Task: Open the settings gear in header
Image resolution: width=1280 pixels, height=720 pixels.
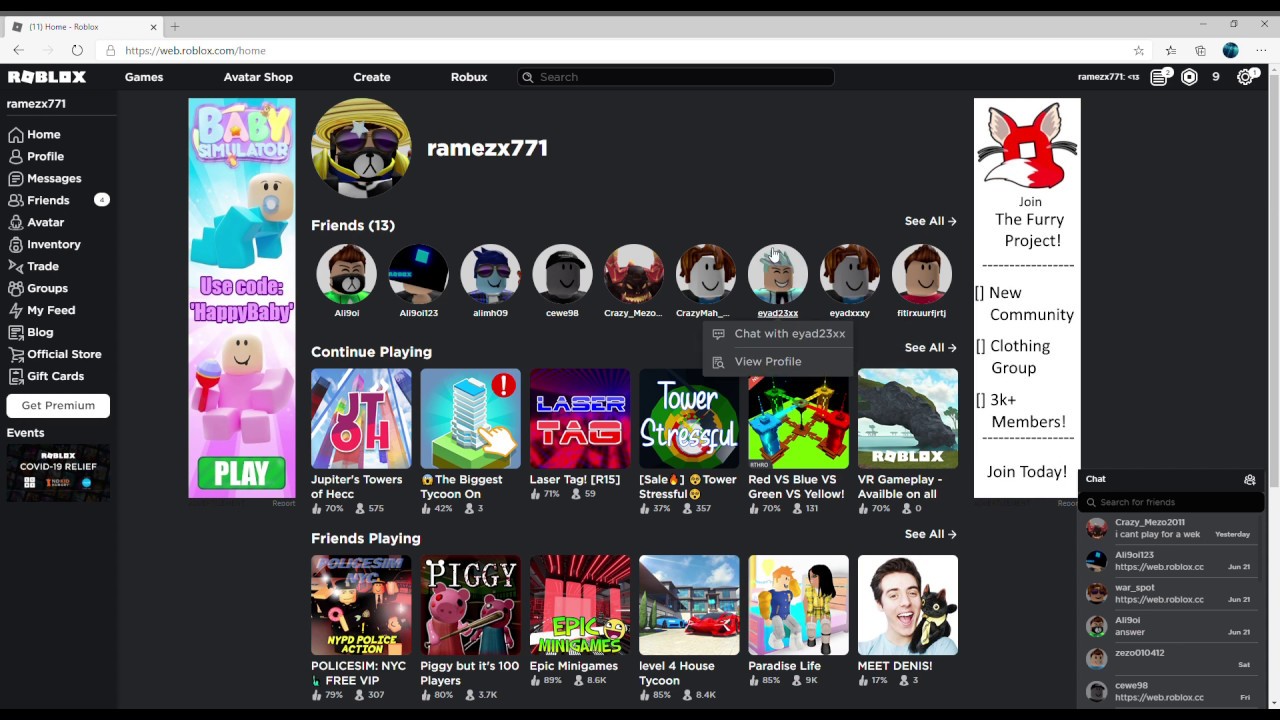Action: [x=1245, y=77]
